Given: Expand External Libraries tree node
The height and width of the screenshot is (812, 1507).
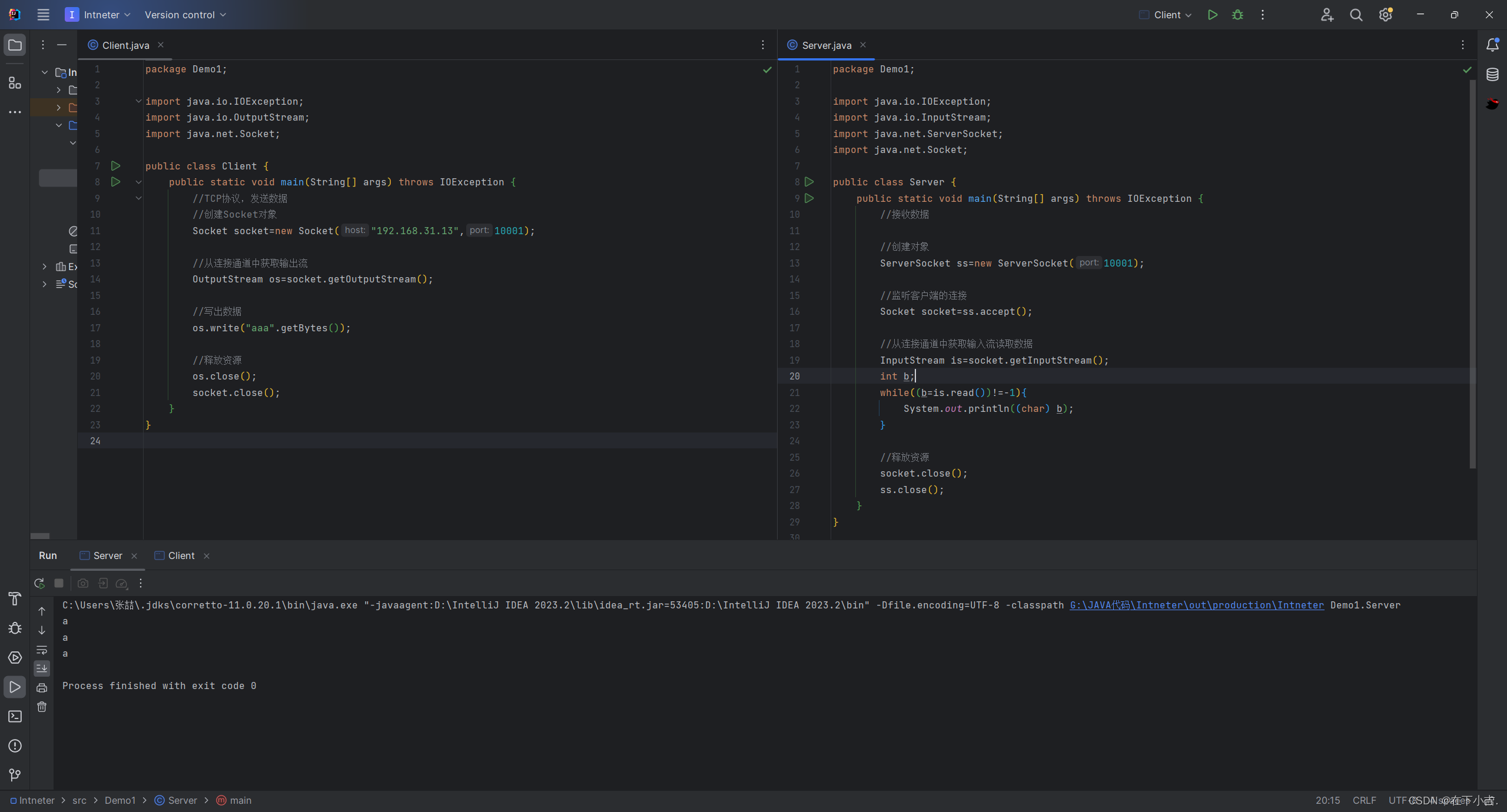Looking at the screenshot, I should point(45,267).
